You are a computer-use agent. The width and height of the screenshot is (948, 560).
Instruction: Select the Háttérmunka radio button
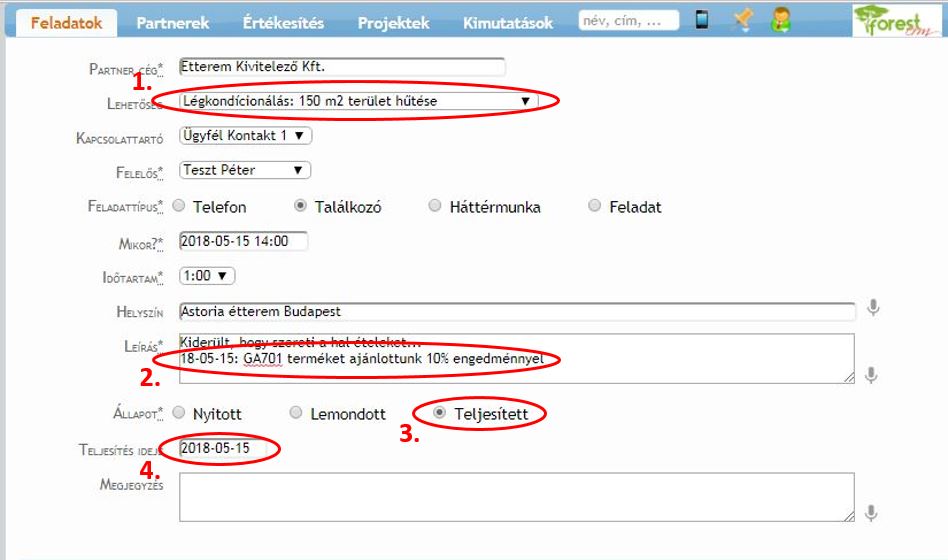(x=435, y=206)
